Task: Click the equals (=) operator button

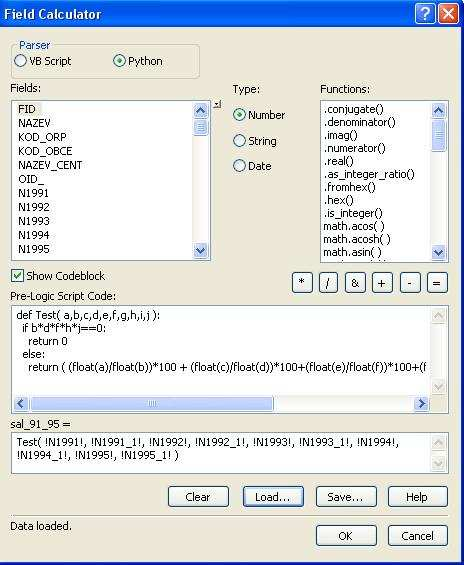Action: pyautogui.click(x=437, y=282)
